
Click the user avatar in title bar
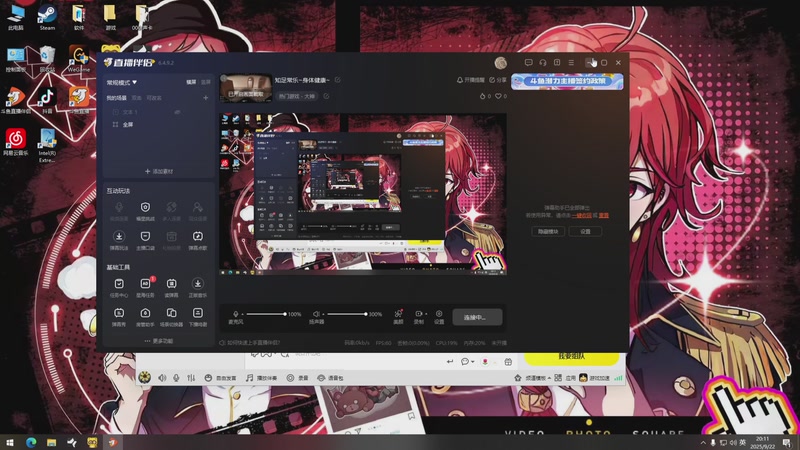pos(501,63)
